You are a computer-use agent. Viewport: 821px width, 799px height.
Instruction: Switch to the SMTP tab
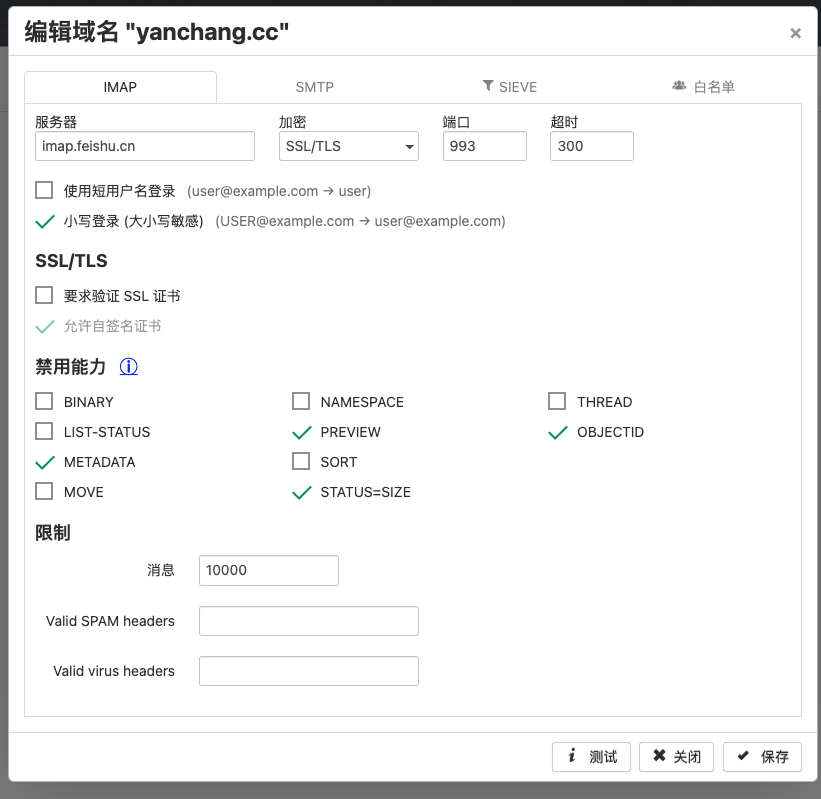(315, 87)
